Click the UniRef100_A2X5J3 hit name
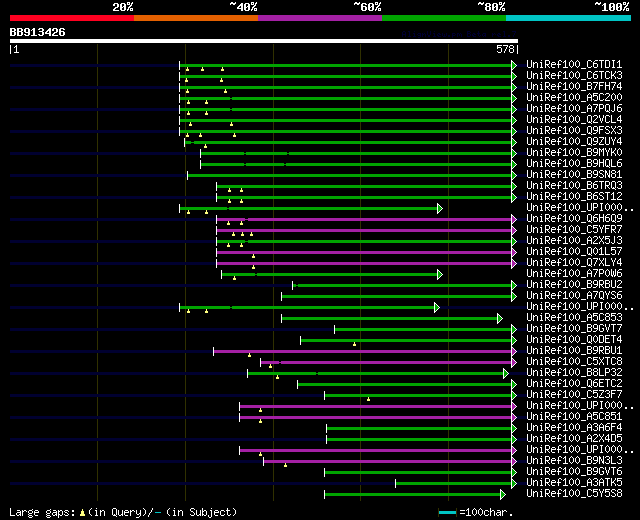The height and width of the screenshot is (520, 640). pos(574,241)
